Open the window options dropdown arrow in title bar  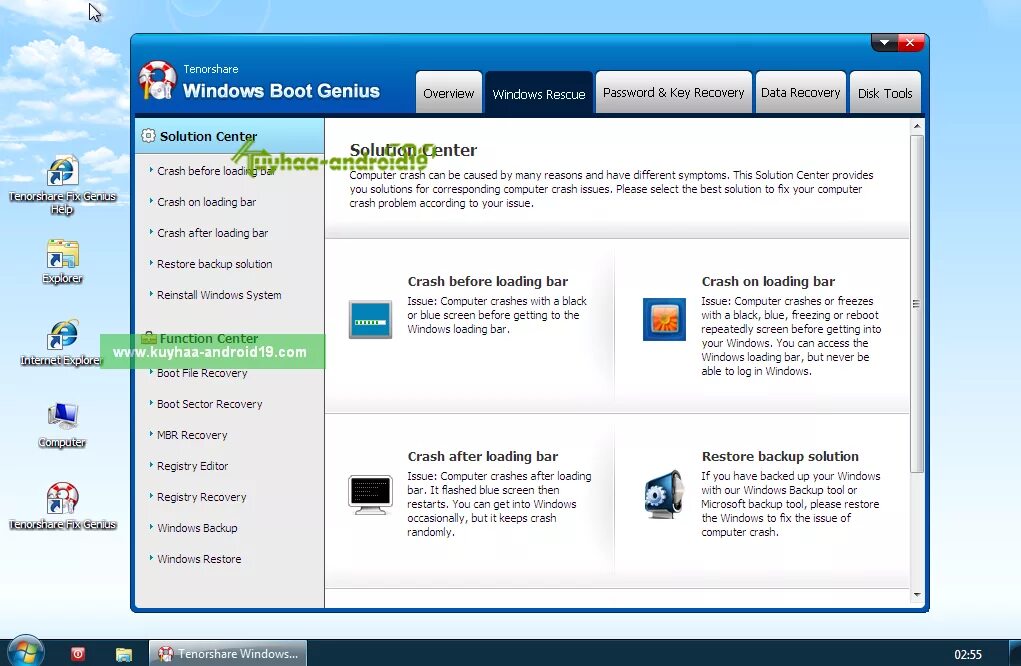(884, 43)
